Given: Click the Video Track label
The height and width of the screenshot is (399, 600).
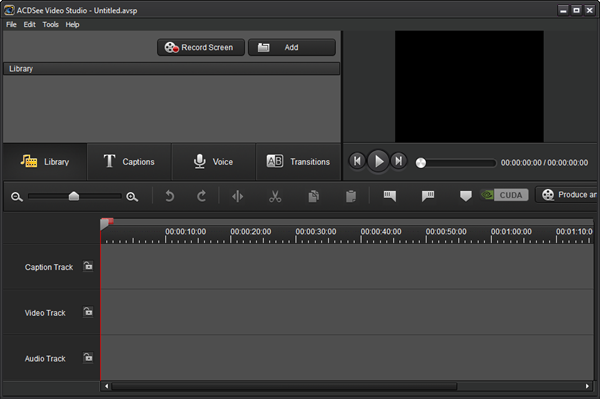Looking at the screenshot, I should (x=45, y=313).
